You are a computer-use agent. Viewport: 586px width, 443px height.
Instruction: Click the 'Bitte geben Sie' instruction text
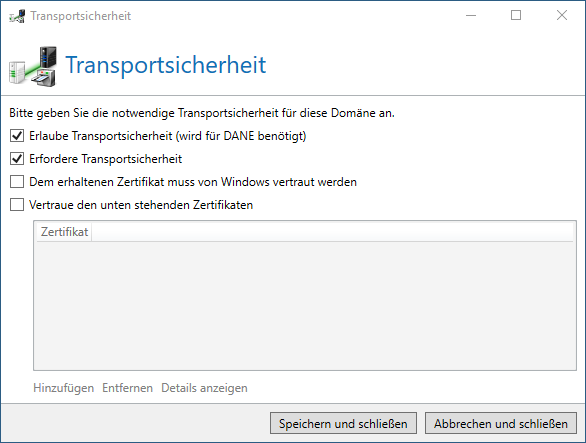[202, 113]
